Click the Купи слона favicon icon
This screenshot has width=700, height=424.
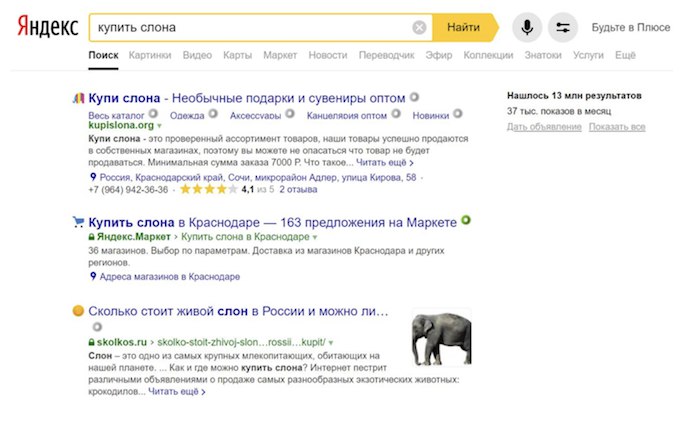78,98
